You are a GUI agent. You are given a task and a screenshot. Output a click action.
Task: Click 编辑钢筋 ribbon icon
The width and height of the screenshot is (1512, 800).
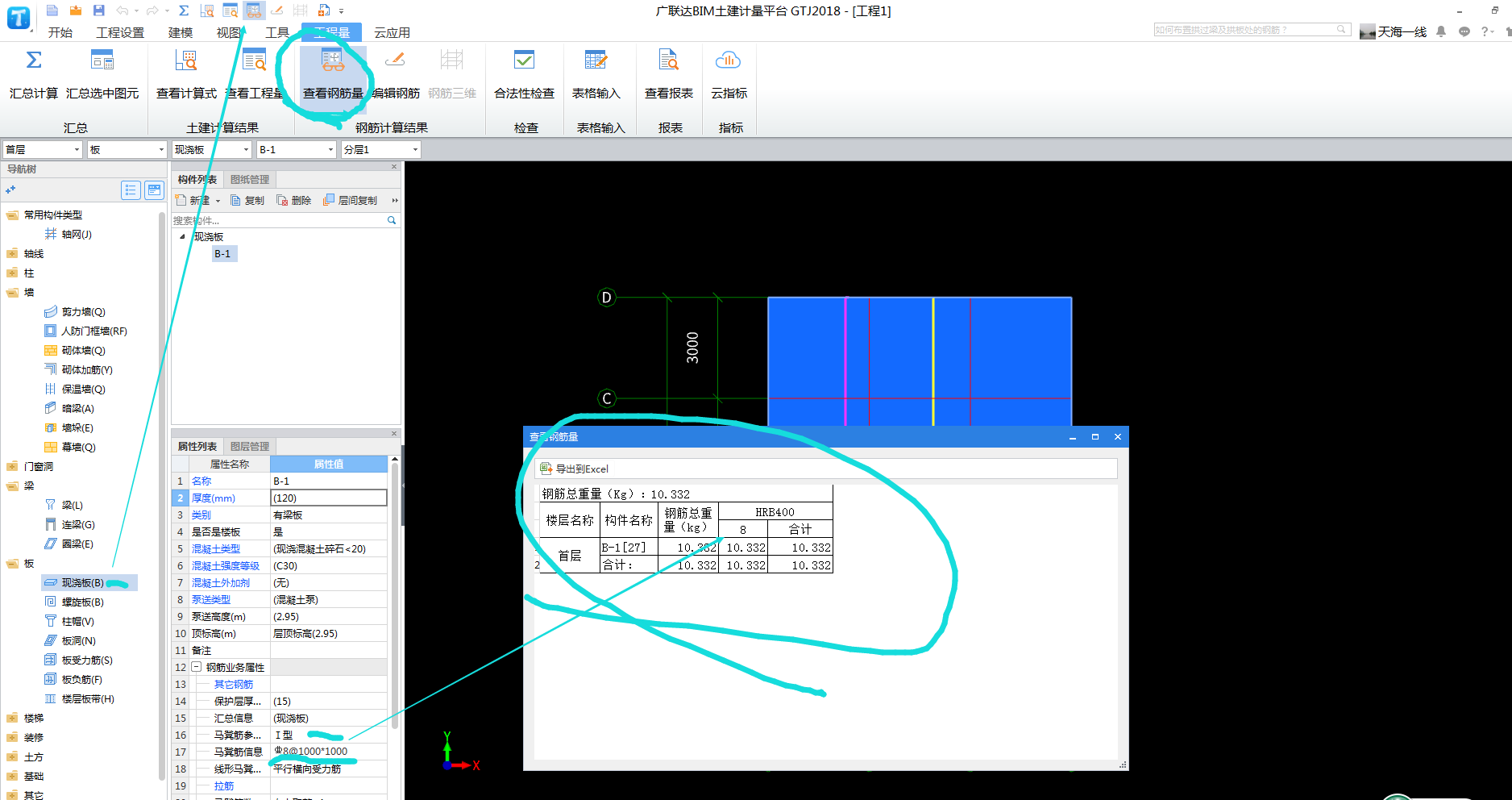(395, 60)
